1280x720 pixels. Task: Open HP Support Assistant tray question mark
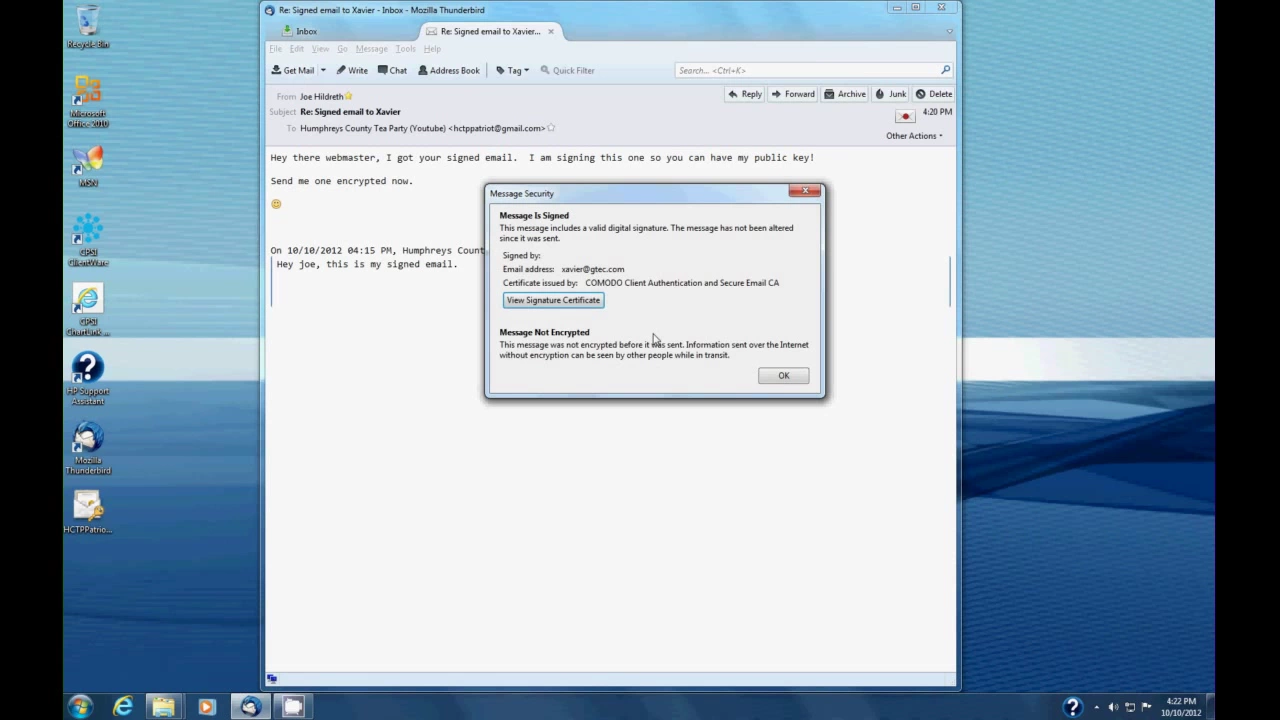[x=1072, y=706]
